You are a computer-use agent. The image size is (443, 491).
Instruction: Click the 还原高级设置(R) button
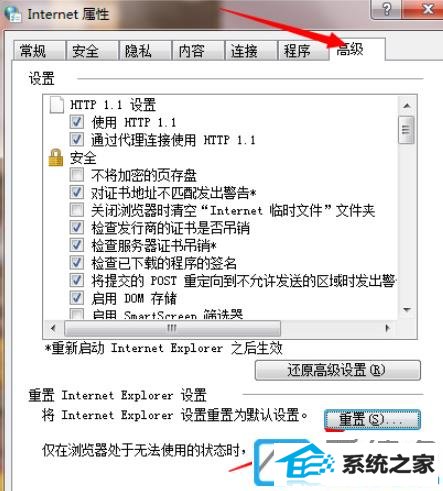pos(338,370)
